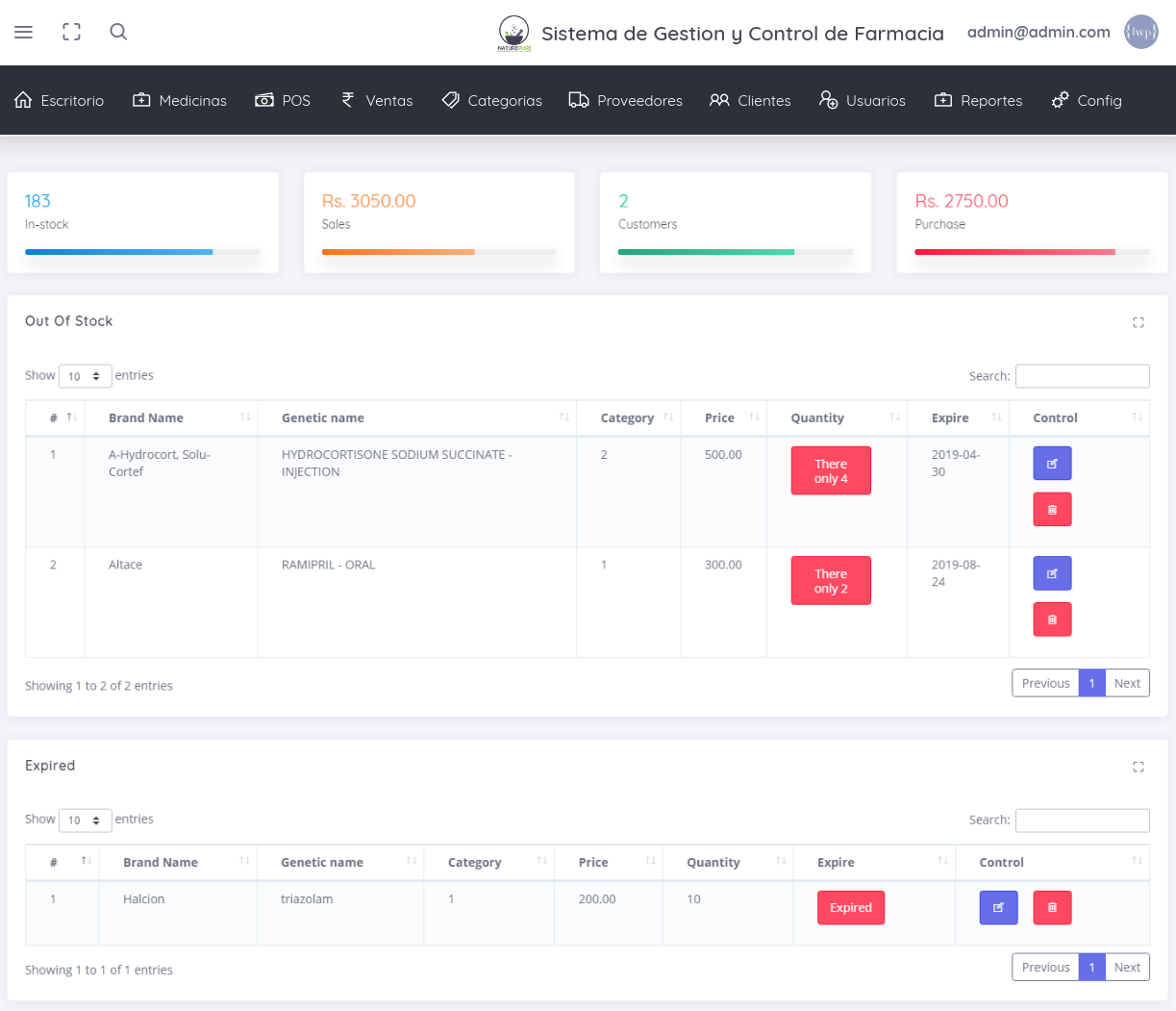Sort Out Of Stock table by Brand Name
The image size is (1176, 1011).
pos(171,417)
